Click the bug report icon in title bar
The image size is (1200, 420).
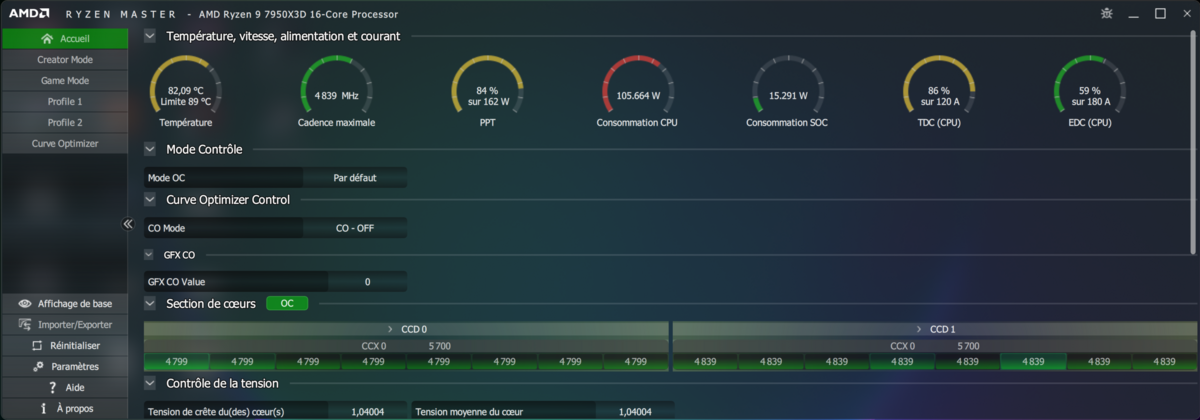coord(1106,14)
